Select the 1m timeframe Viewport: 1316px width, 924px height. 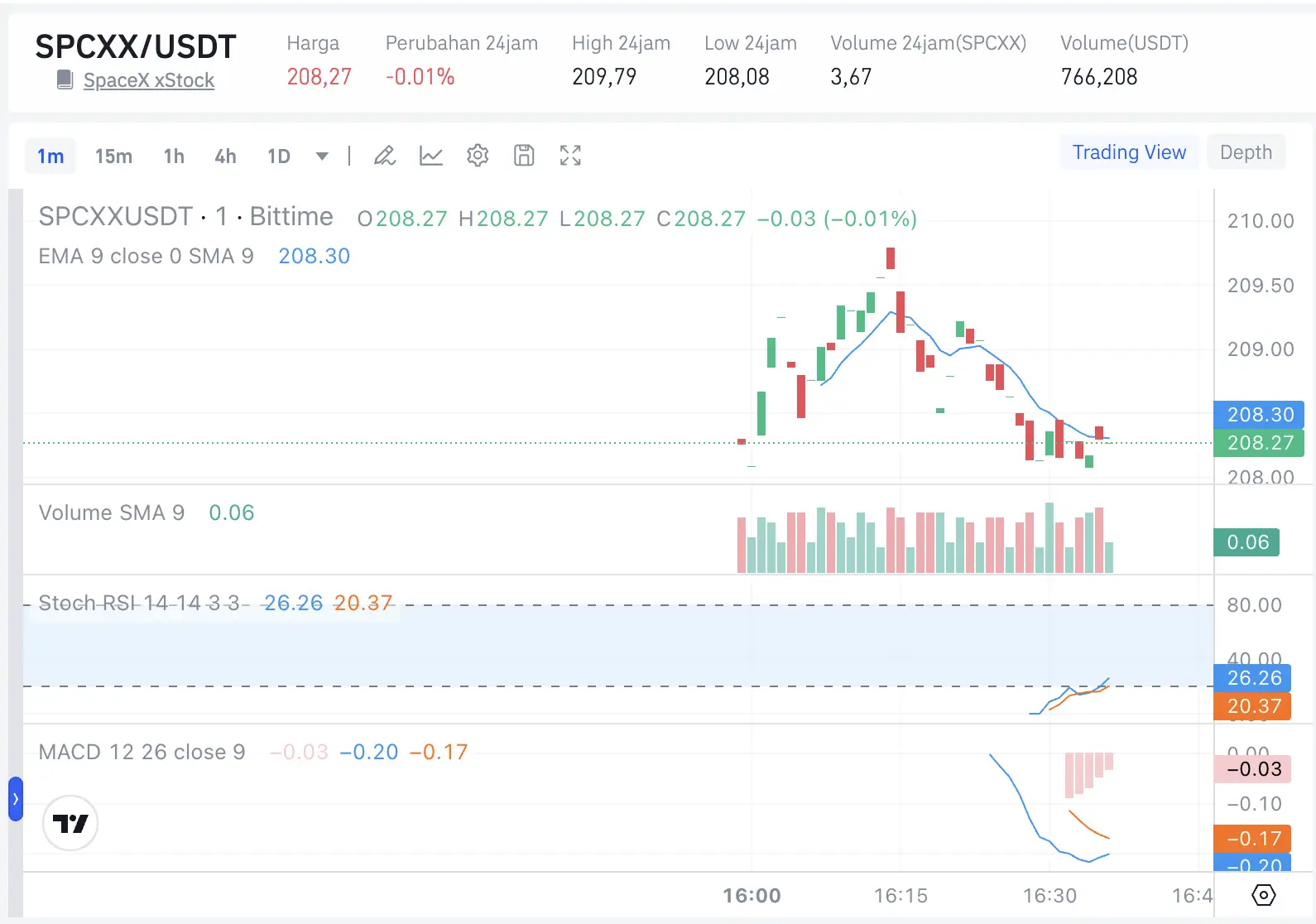(50, 156)
